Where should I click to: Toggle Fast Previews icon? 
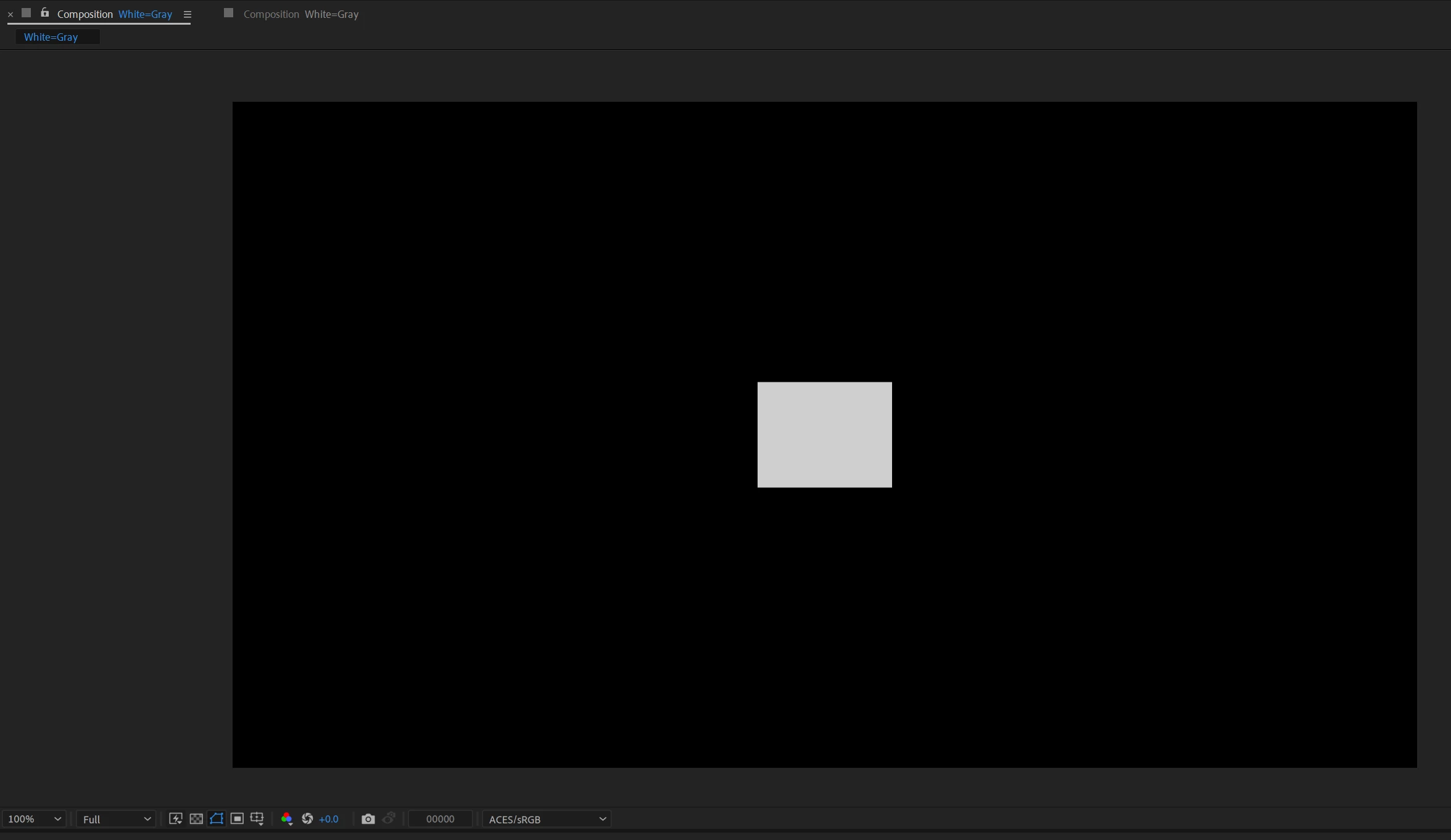175,818
